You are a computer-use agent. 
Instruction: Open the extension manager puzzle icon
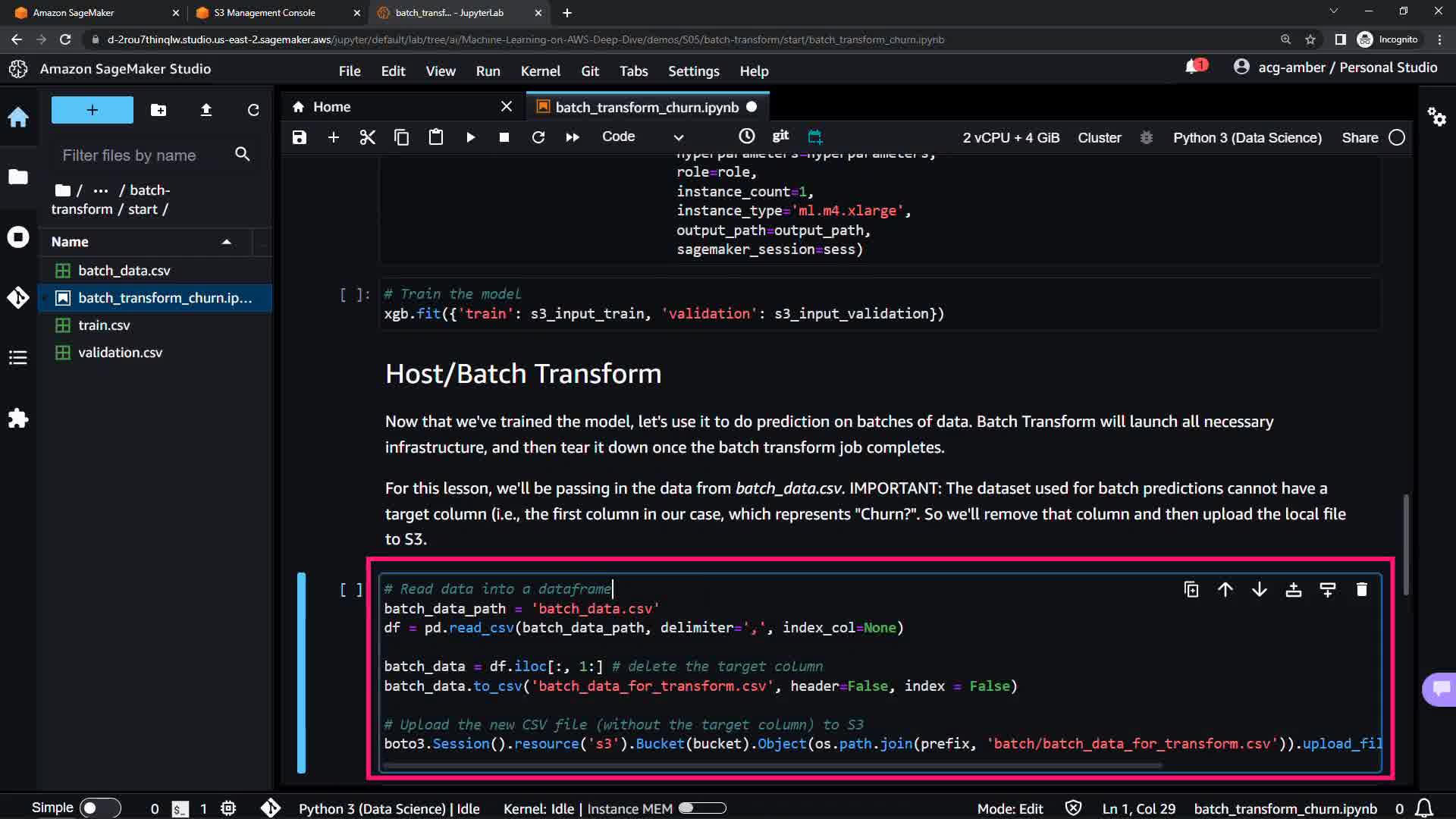[x=18, y=418]
